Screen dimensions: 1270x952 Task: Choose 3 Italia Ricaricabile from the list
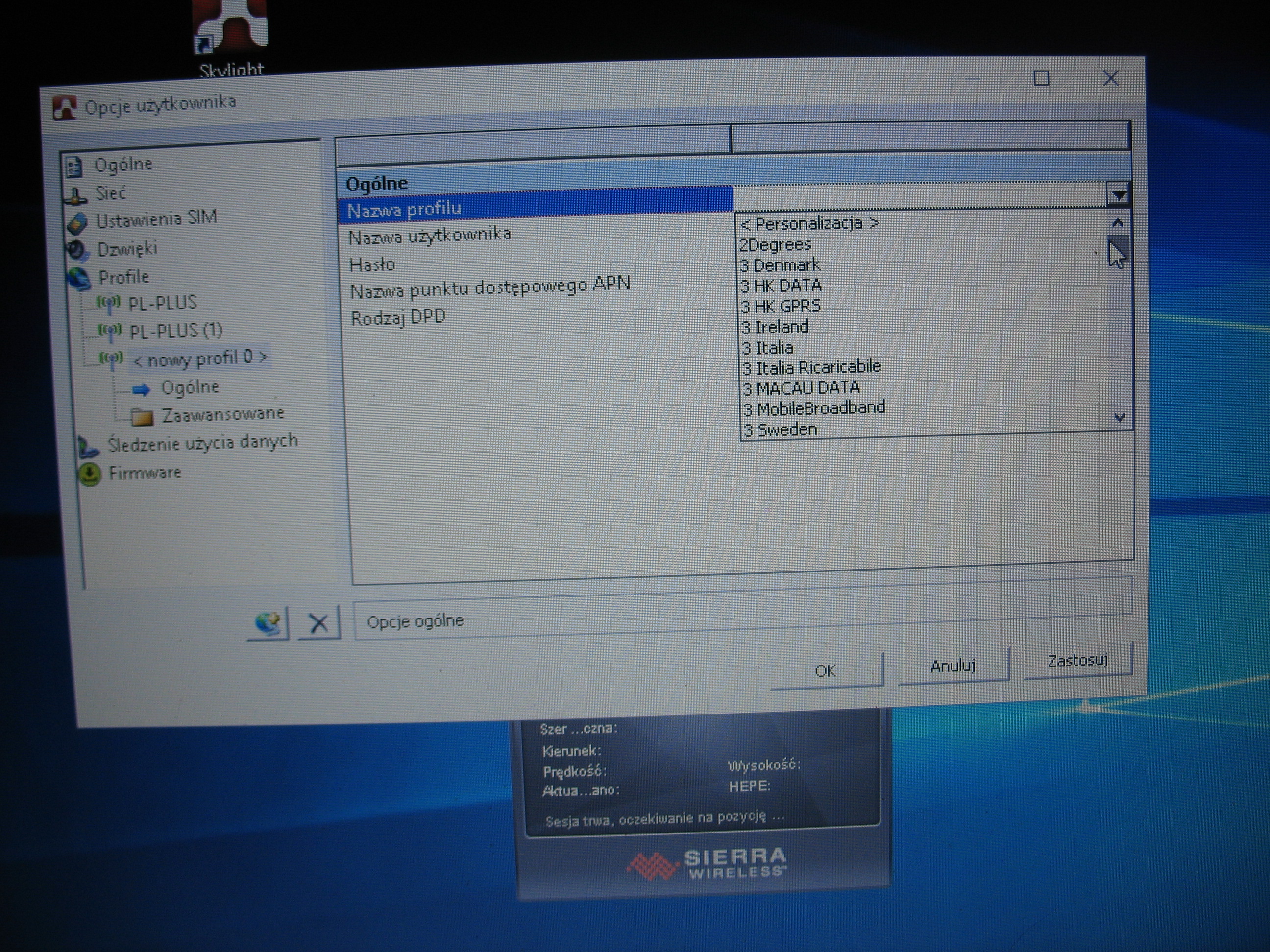[811, 367]
